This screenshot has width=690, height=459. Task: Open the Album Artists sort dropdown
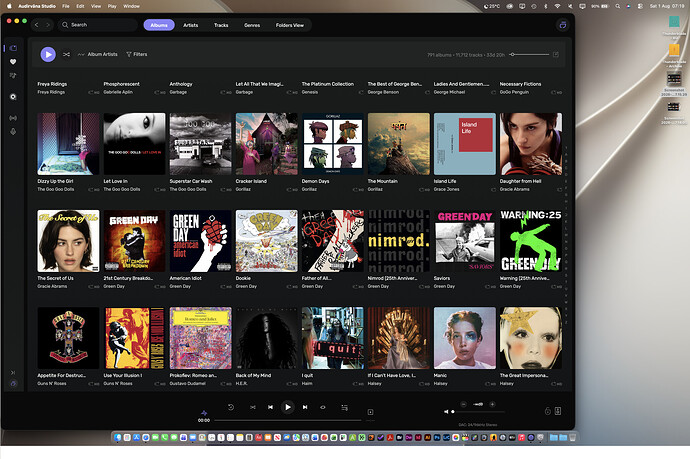(98, 55)
